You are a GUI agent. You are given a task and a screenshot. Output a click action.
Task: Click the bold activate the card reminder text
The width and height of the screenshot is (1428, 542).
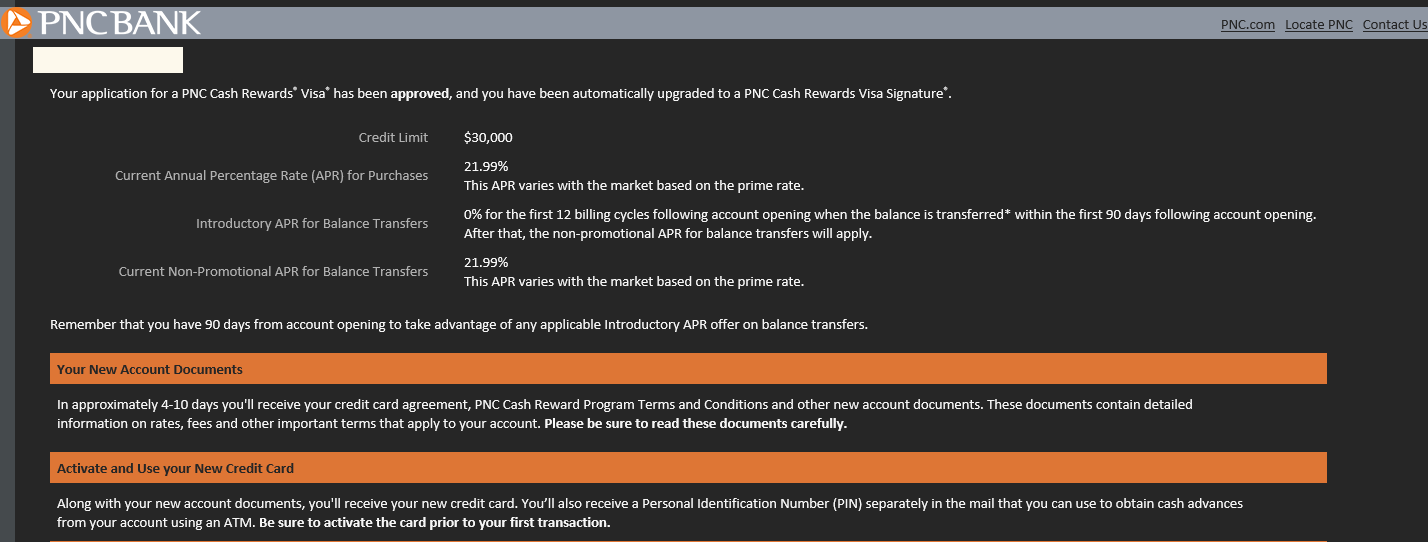click(434, 523)
